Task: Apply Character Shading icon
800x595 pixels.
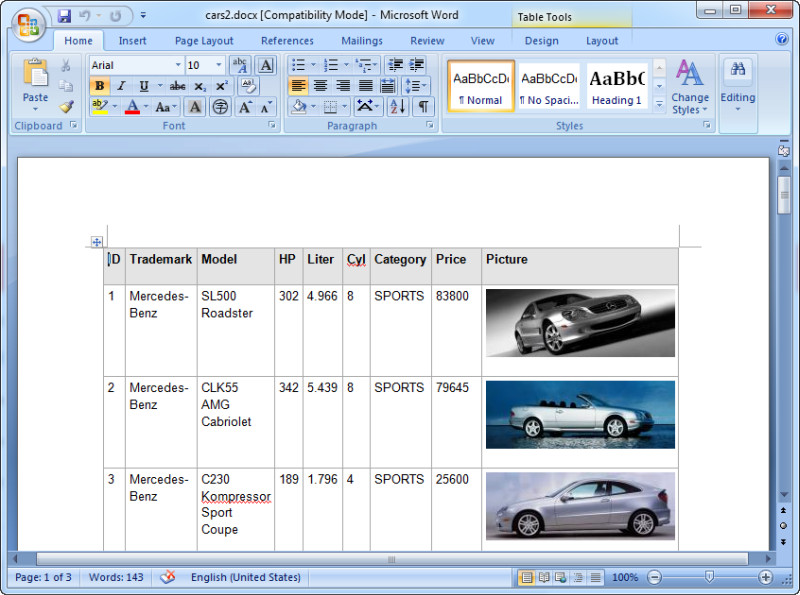Action: [x=195, y=107]
